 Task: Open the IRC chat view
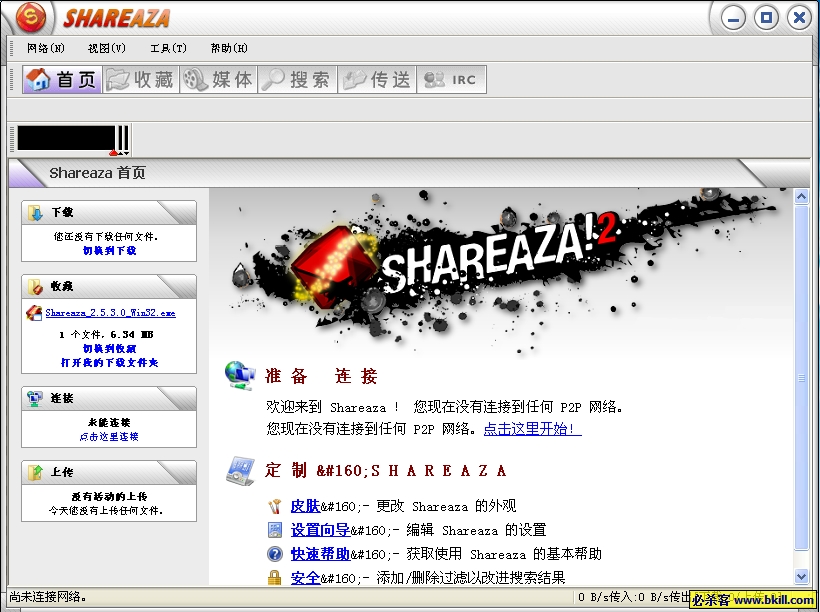click(452, 80)
